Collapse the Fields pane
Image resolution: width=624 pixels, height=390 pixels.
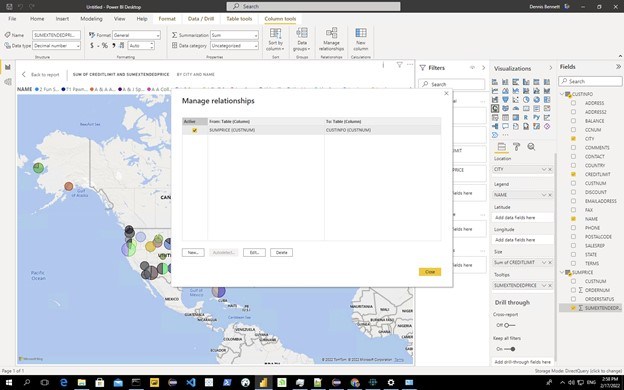[x=618, y=67]
